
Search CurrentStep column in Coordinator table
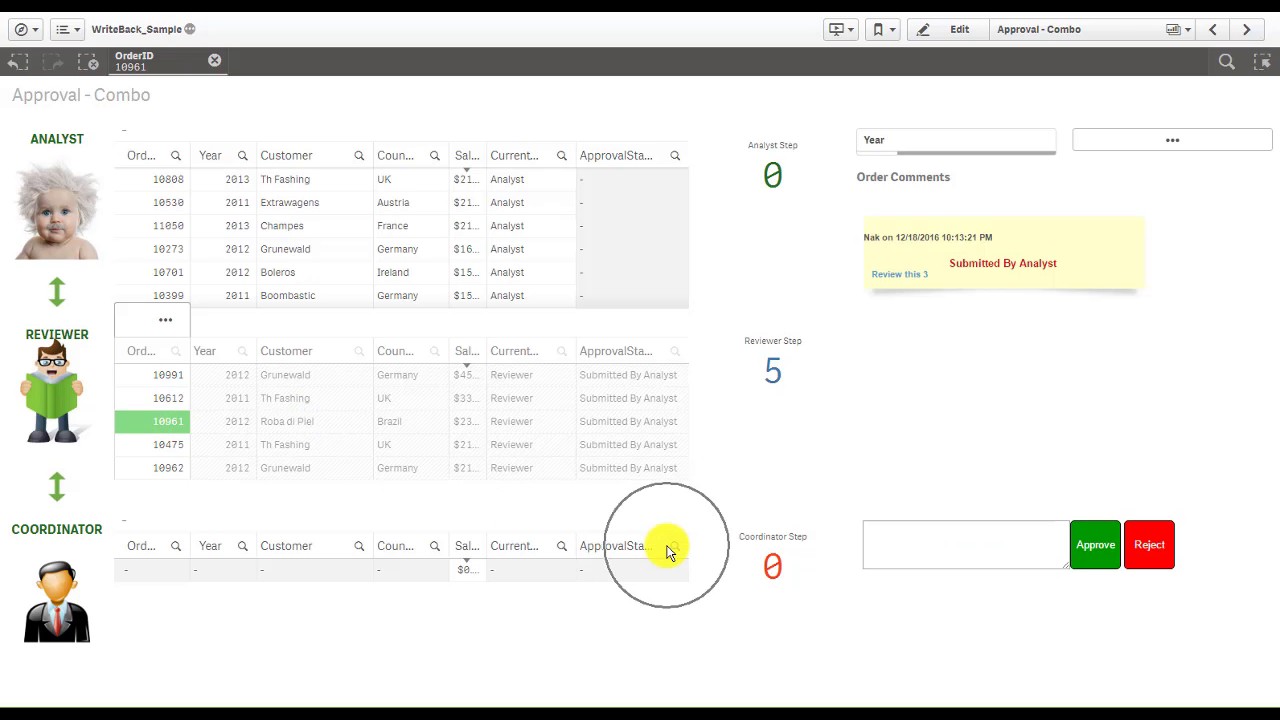pyautogui.click(x=562, y=546)
